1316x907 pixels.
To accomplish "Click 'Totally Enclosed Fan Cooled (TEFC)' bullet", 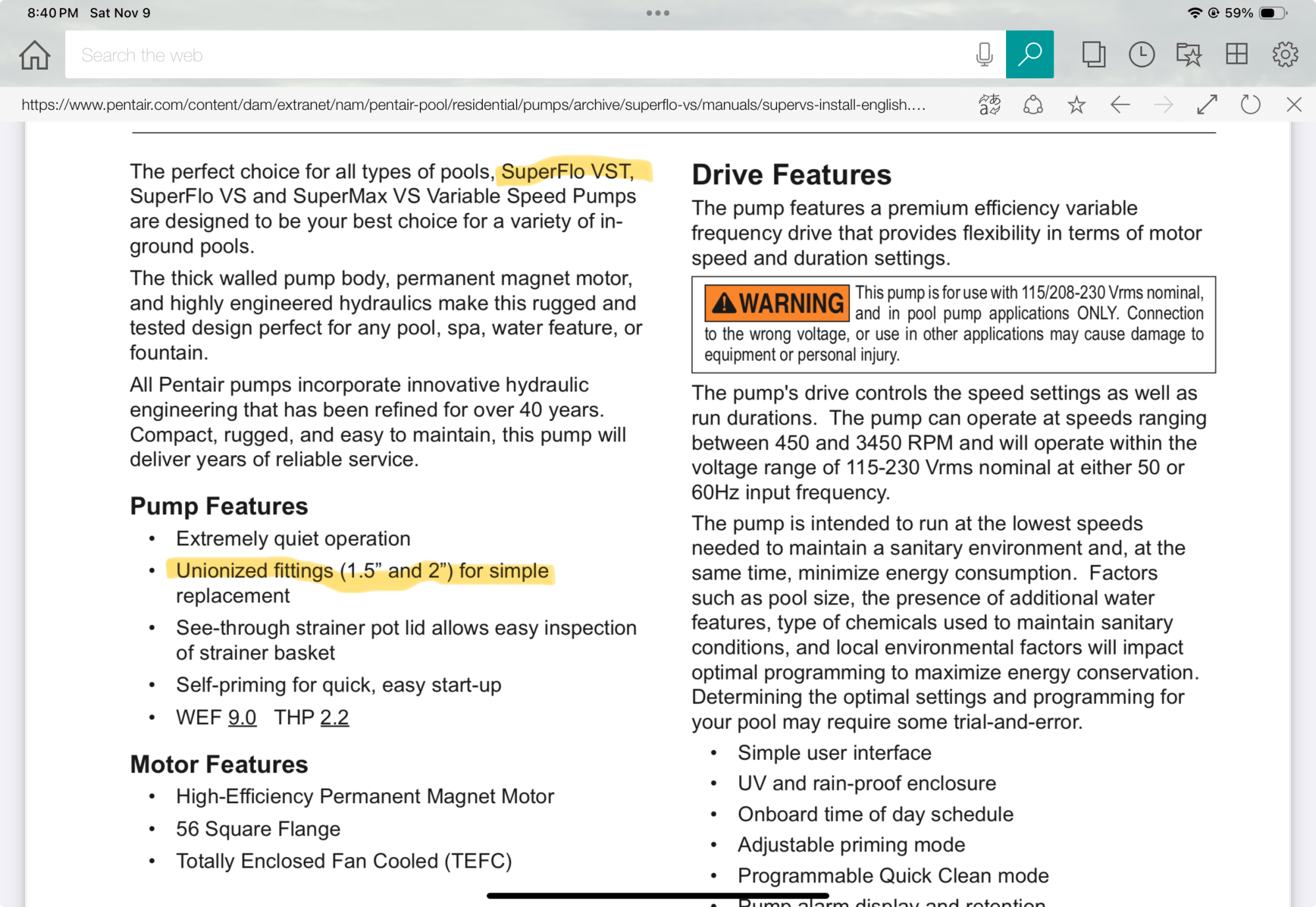I will pyautogui.click(x=343, y=861).
